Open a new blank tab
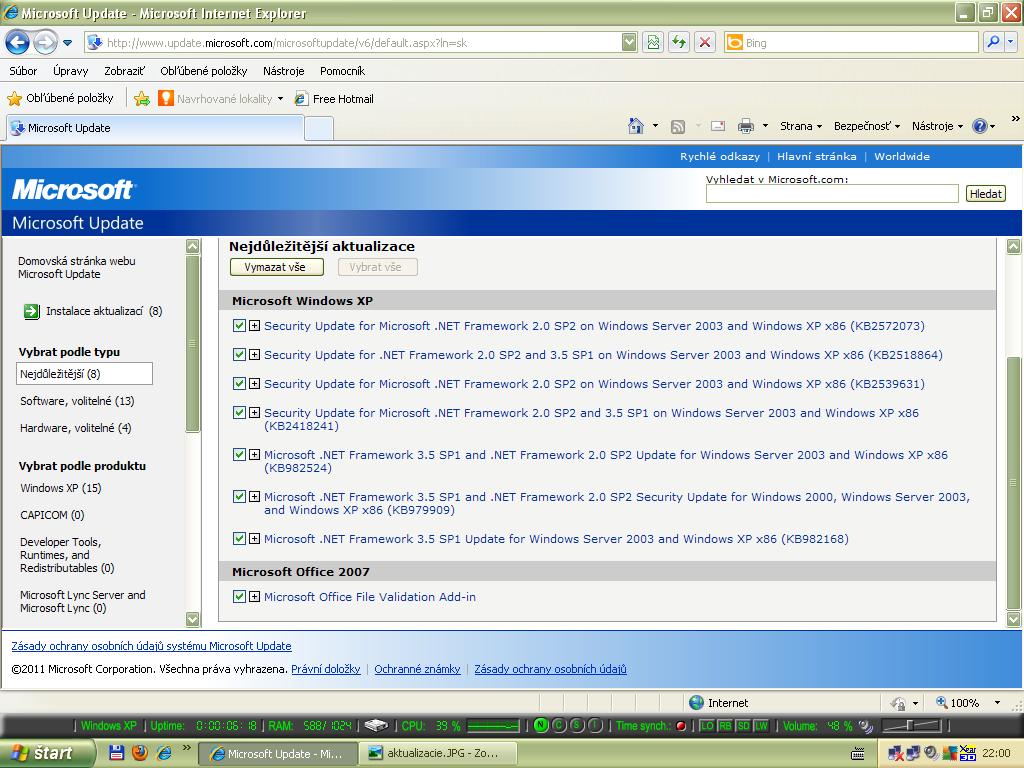Screen dimensions: 1024x768 (x=319, y=129)
